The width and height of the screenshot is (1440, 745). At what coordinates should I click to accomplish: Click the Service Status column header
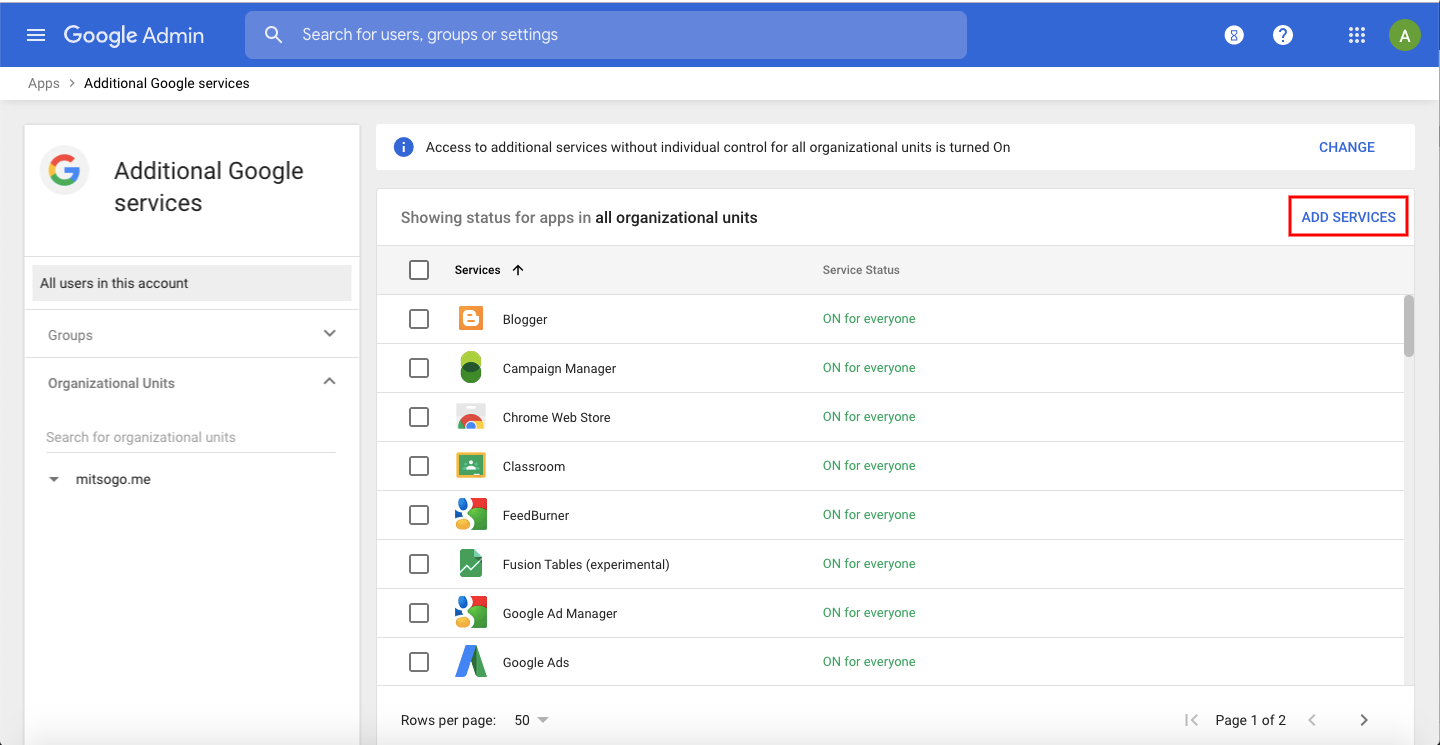(861, 270)
